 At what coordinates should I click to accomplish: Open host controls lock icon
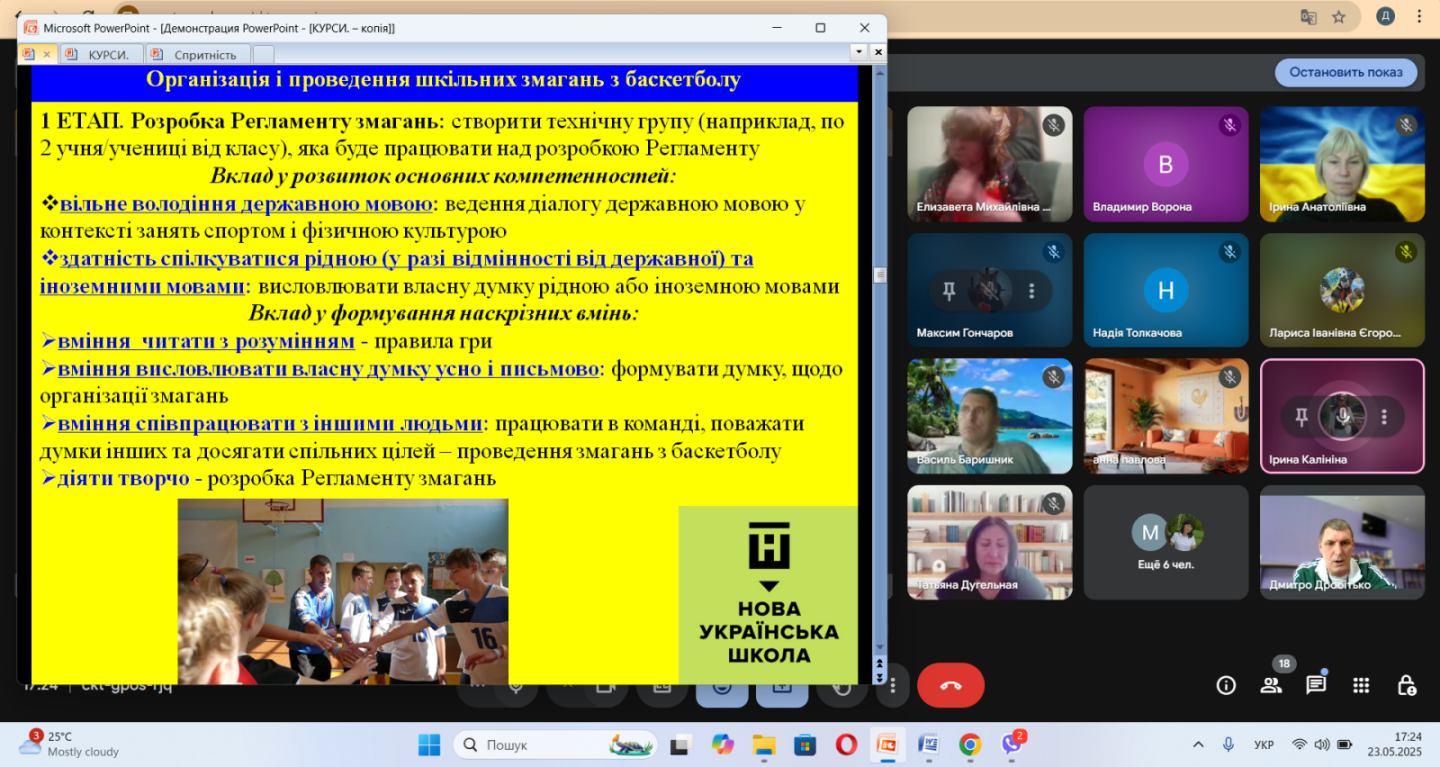(1406, 685)
